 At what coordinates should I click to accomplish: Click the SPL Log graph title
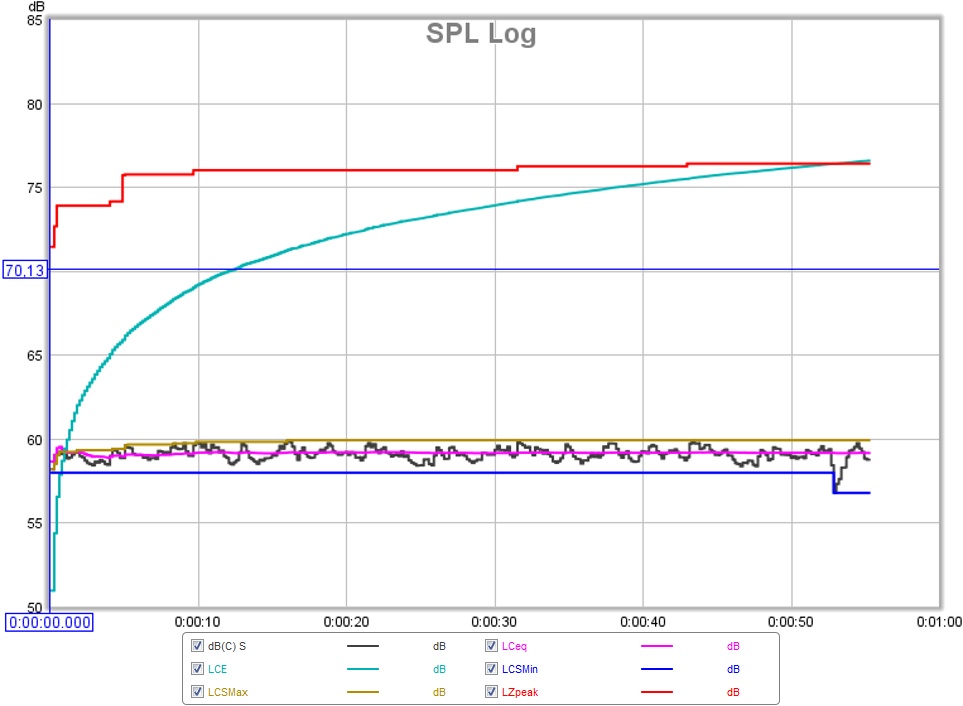482,34
